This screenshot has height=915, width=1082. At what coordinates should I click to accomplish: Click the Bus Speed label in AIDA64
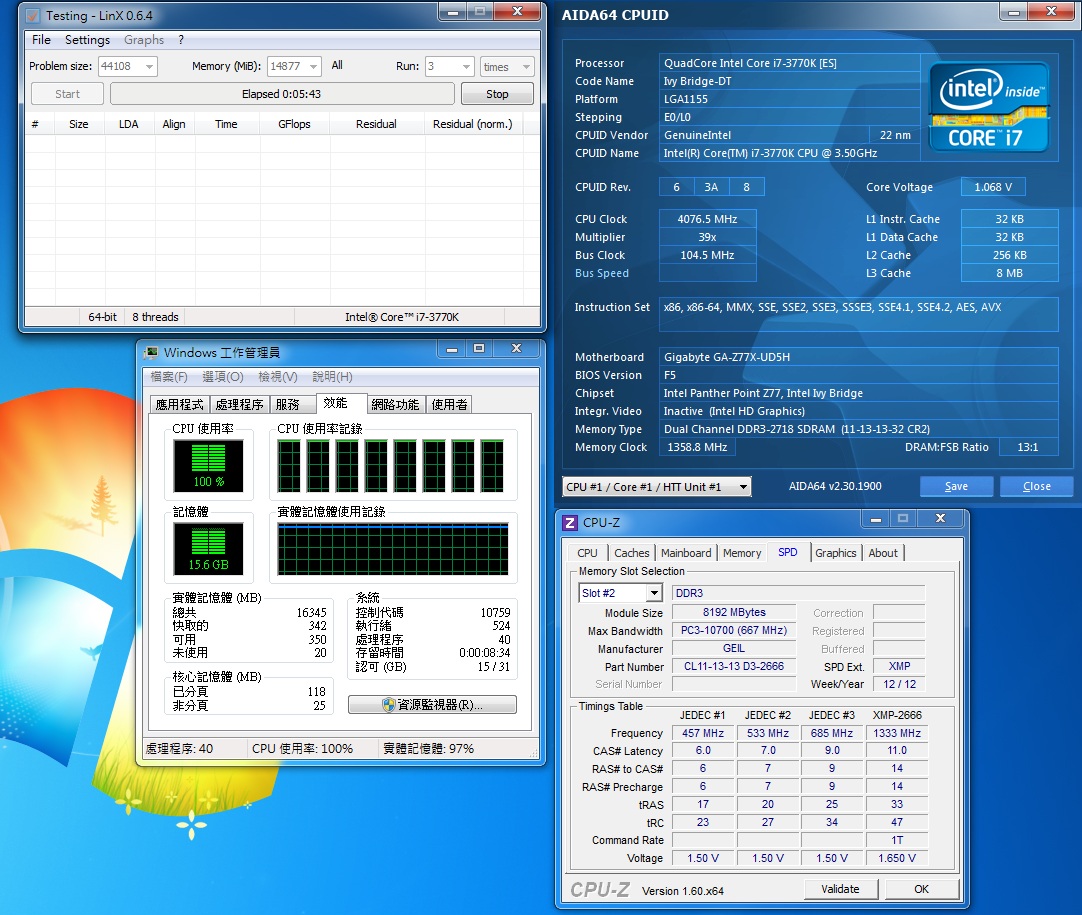602,273
